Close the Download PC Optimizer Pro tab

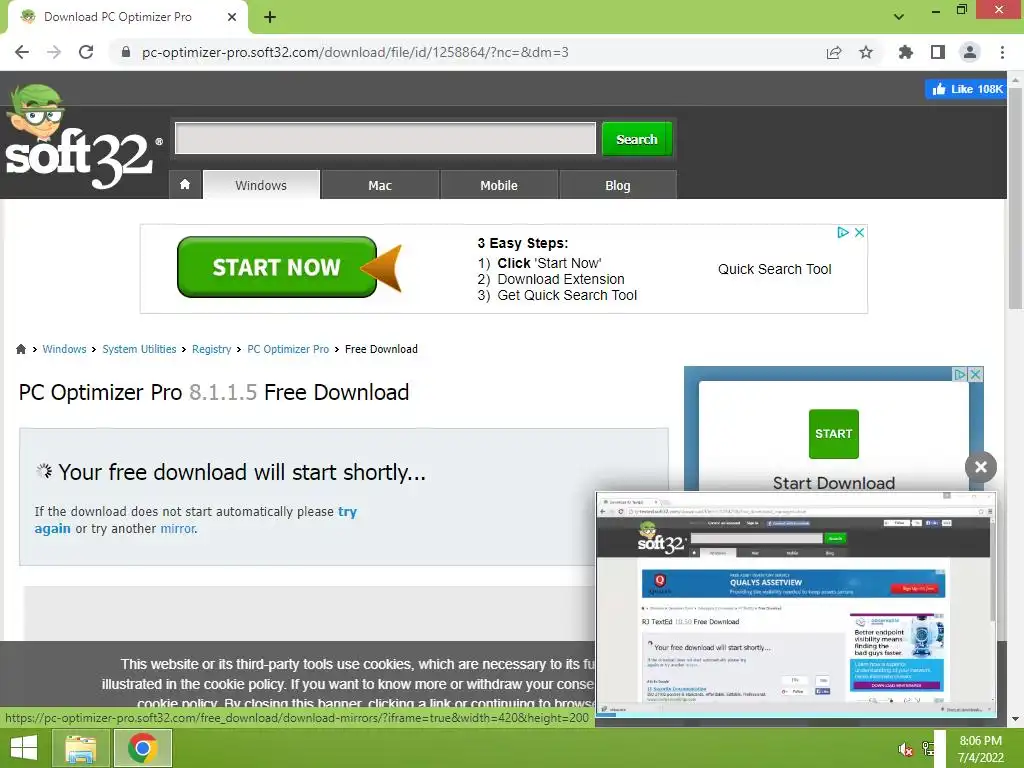coord(232,17)
